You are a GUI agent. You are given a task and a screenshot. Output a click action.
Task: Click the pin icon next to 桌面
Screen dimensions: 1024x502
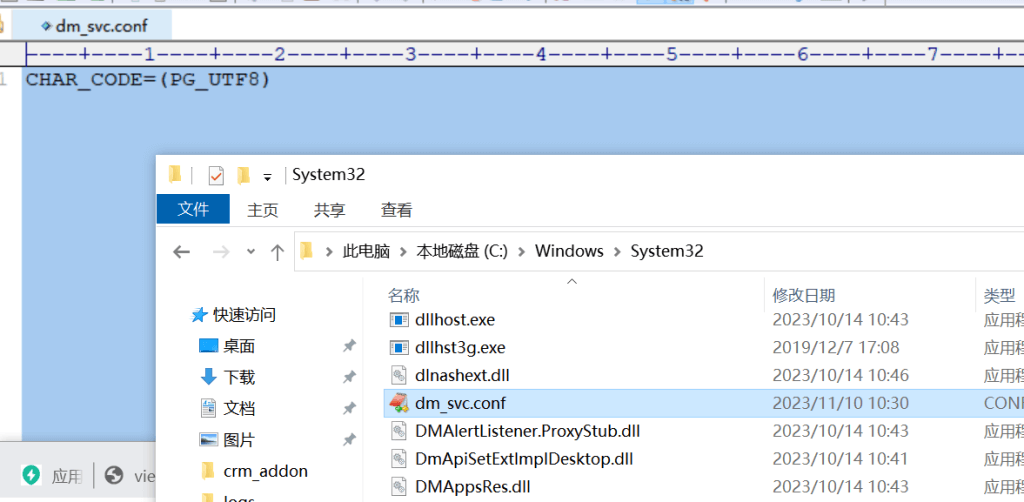[x=349, y=346]
